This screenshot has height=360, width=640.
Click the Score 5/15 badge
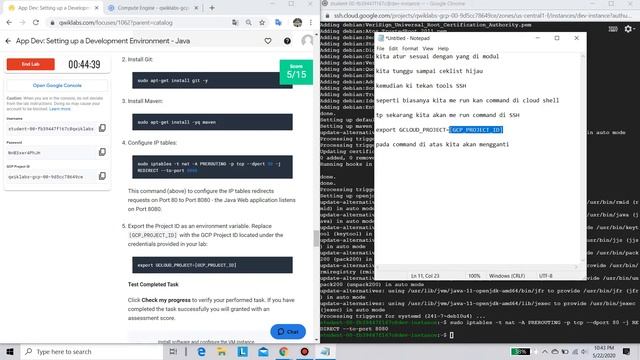pyautogui.click(x=296, y=72)
